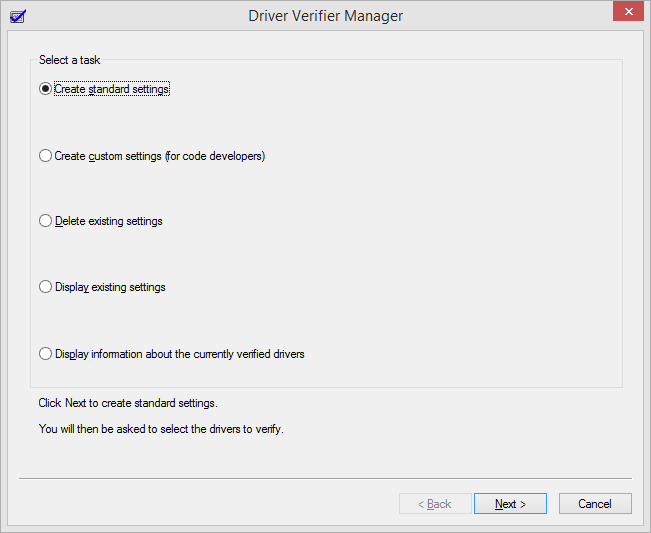Pick the Delete existing settings radio circle

45,221
